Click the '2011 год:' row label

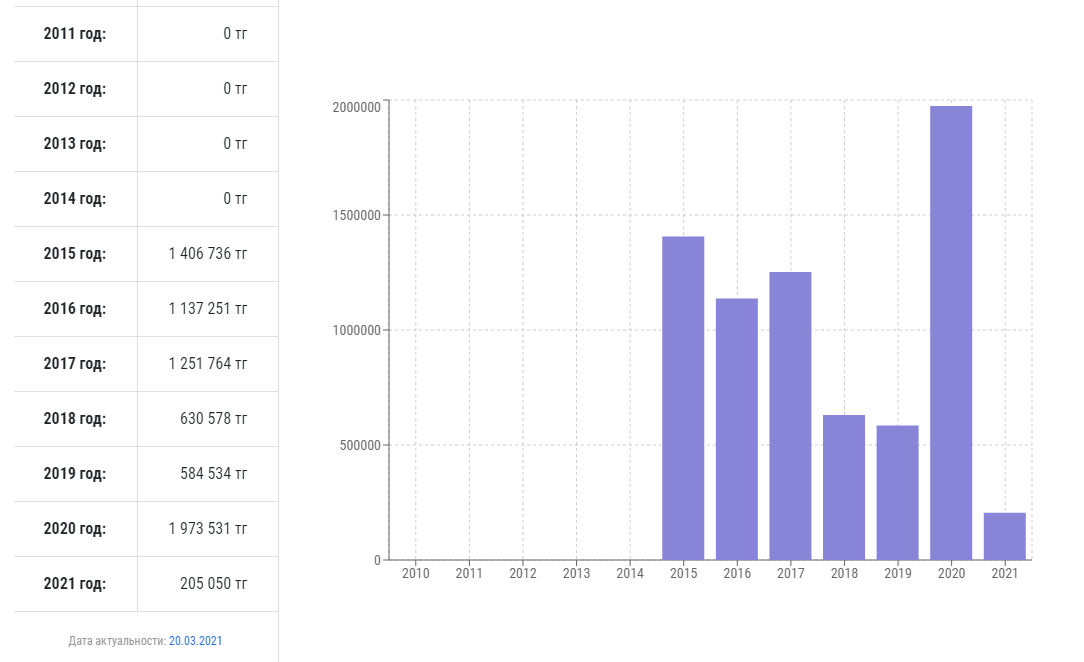point(75,34)
